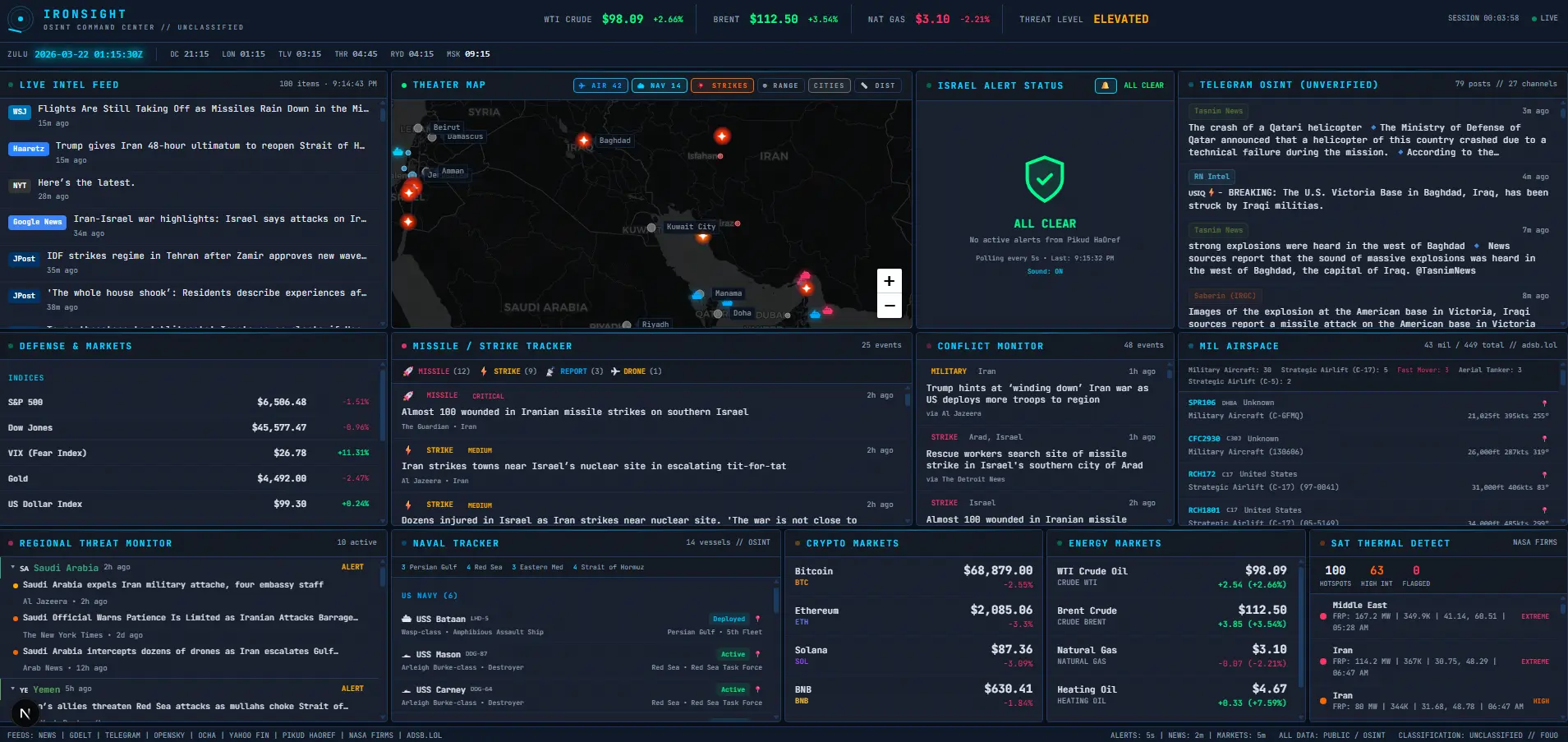Click the IRONSIGHT radar logo icon
This screenshot has height=742, width=1568.
(20, 20)
